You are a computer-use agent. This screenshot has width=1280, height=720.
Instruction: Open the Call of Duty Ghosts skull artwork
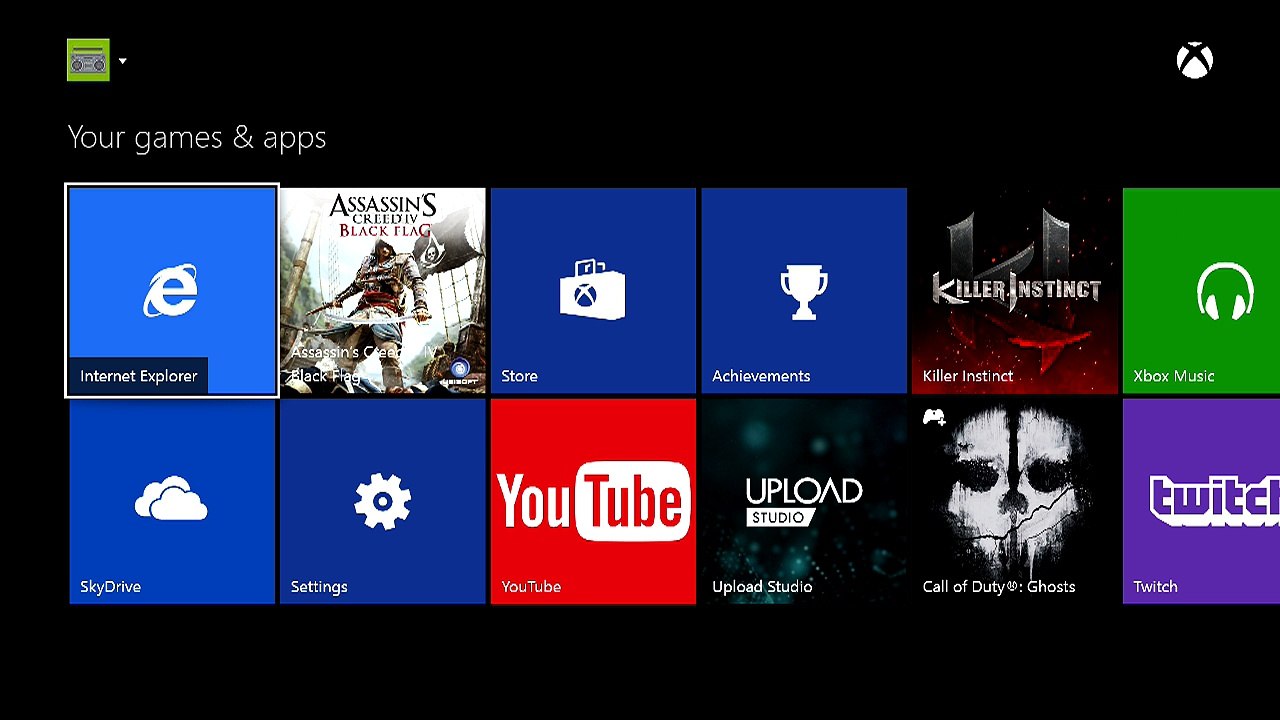click(x=1015, y=501)
